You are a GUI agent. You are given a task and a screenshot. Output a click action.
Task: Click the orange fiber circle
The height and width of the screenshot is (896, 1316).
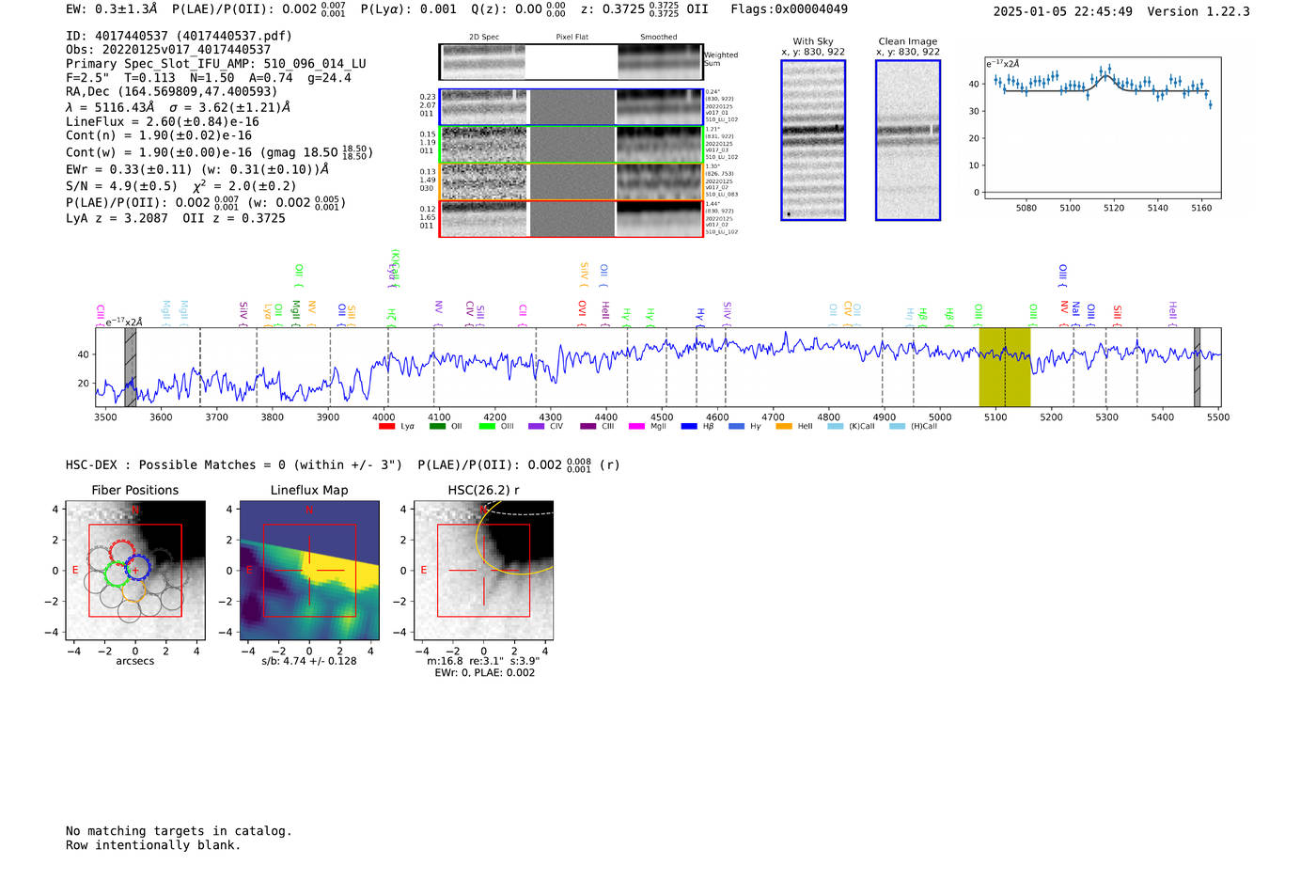tap(133, 589)
